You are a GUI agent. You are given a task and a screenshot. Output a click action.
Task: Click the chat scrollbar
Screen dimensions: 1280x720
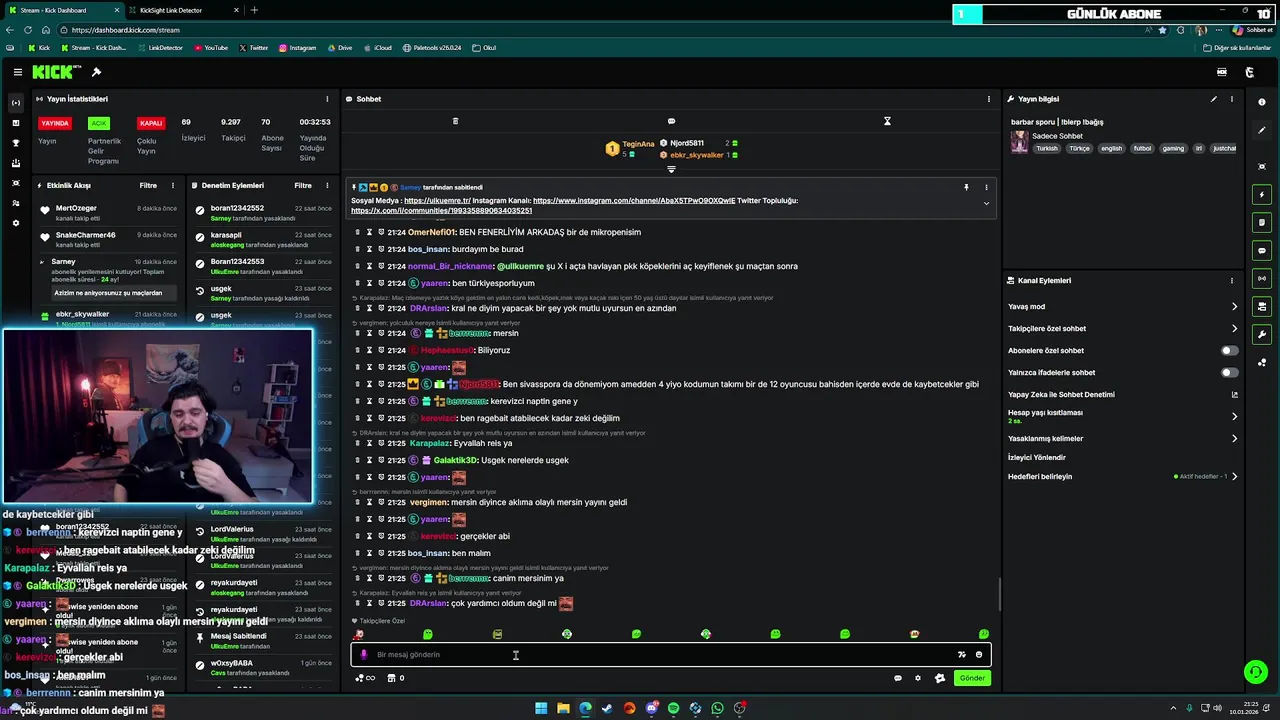pyautogui.click(x=998, y=595)
